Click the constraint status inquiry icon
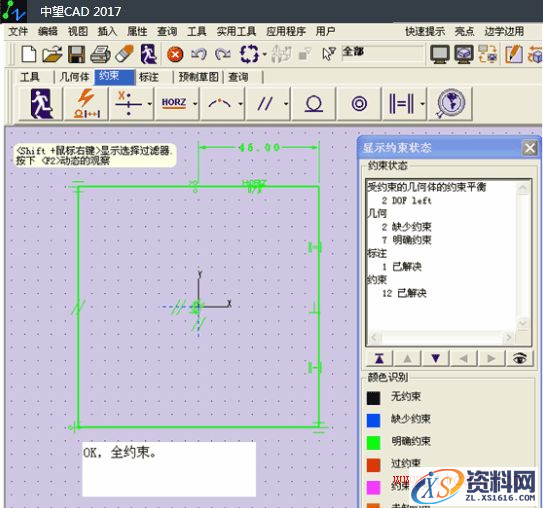This screenshot has height=508, width=543. pos(450,104)
